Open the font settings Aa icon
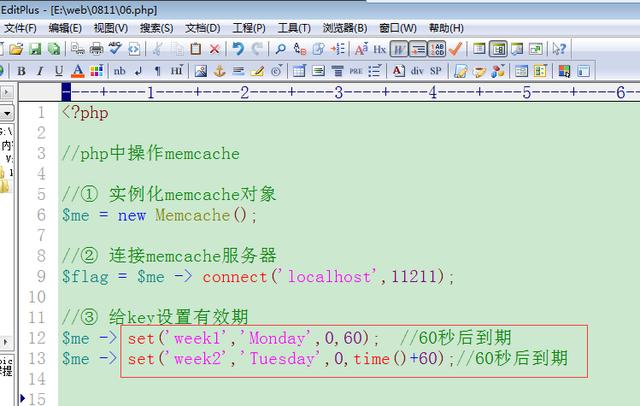The image size is (640, 406). pyautogui.click(x=361, y=49)
